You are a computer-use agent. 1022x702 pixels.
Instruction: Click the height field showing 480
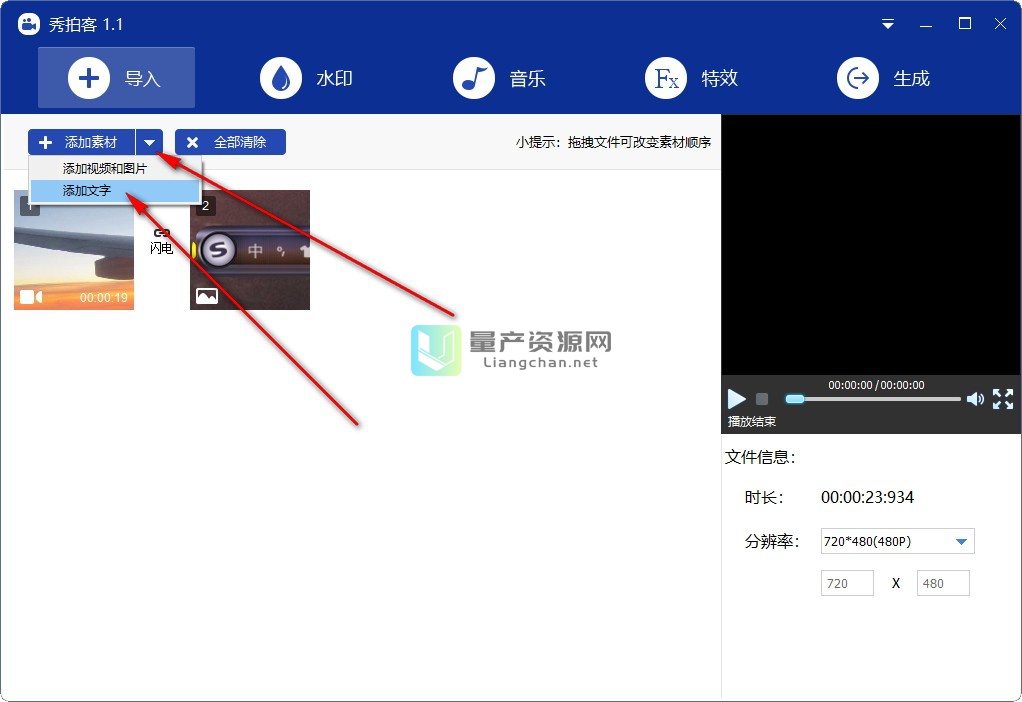tap(943, 583)
